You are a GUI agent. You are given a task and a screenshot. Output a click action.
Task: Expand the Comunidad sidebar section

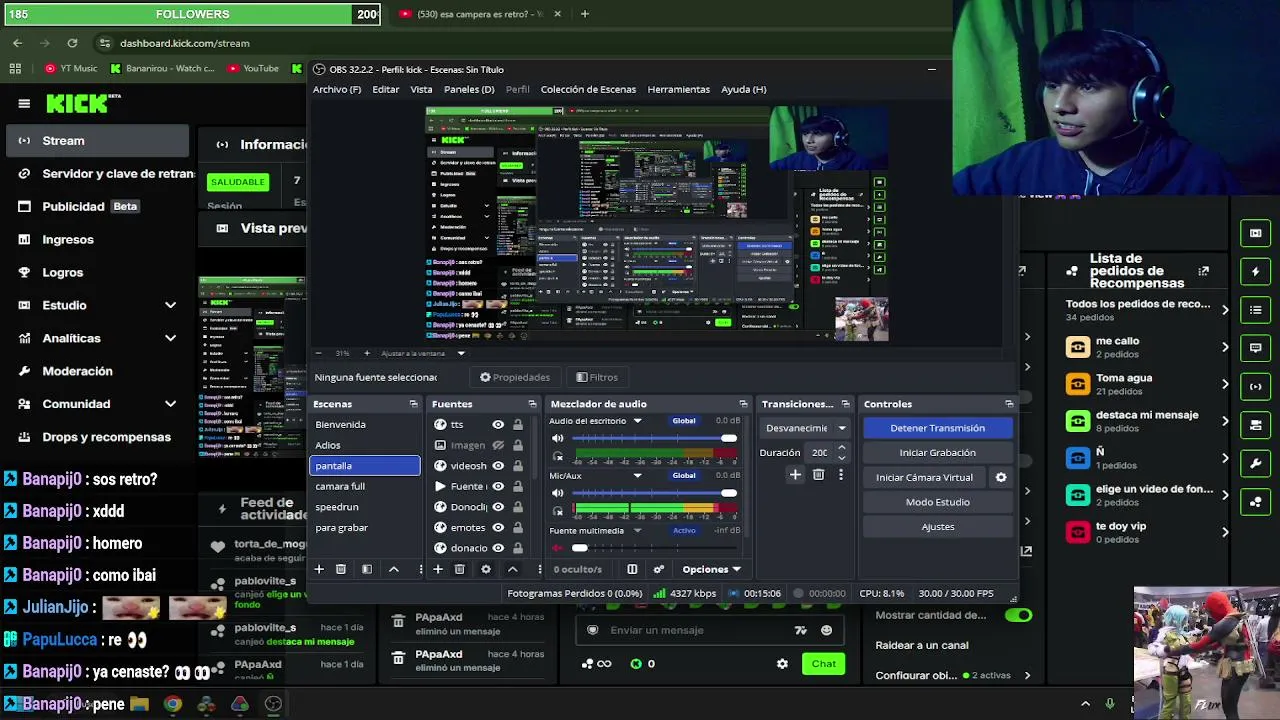point(170,404)
